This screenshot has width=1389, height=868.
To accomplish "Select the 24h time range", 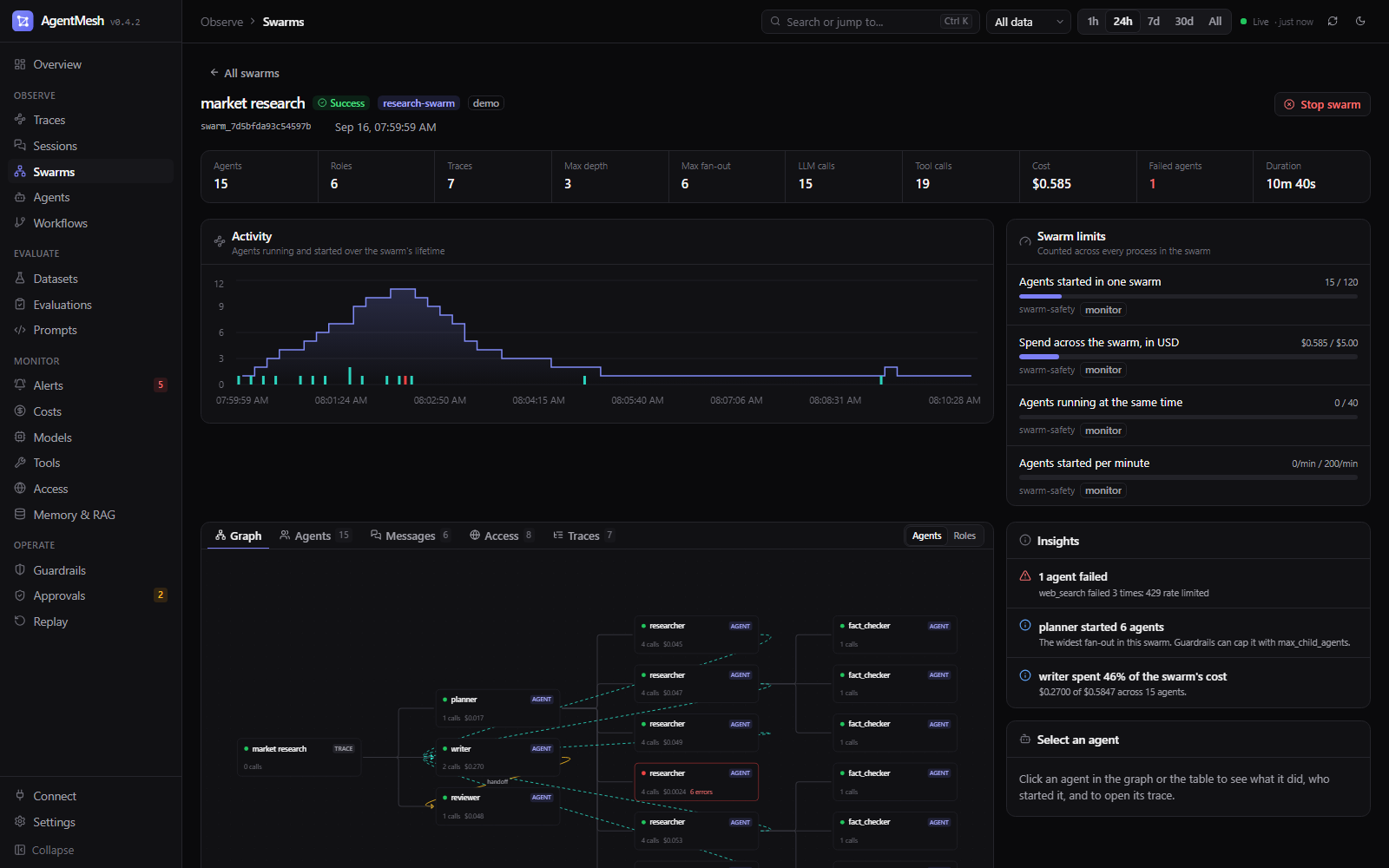I will coord(1122,22).
